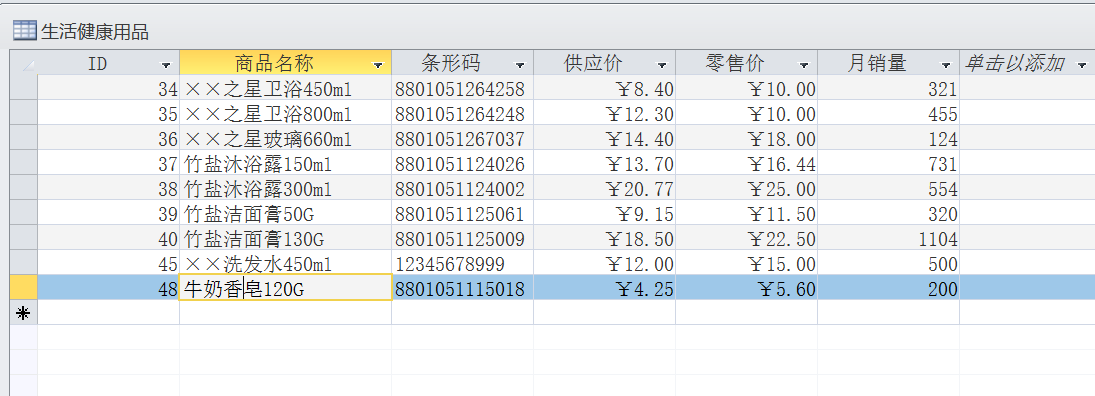Click retail price ¥5.60
This screenshot has height=396, width=1095.
click(747, 288)
